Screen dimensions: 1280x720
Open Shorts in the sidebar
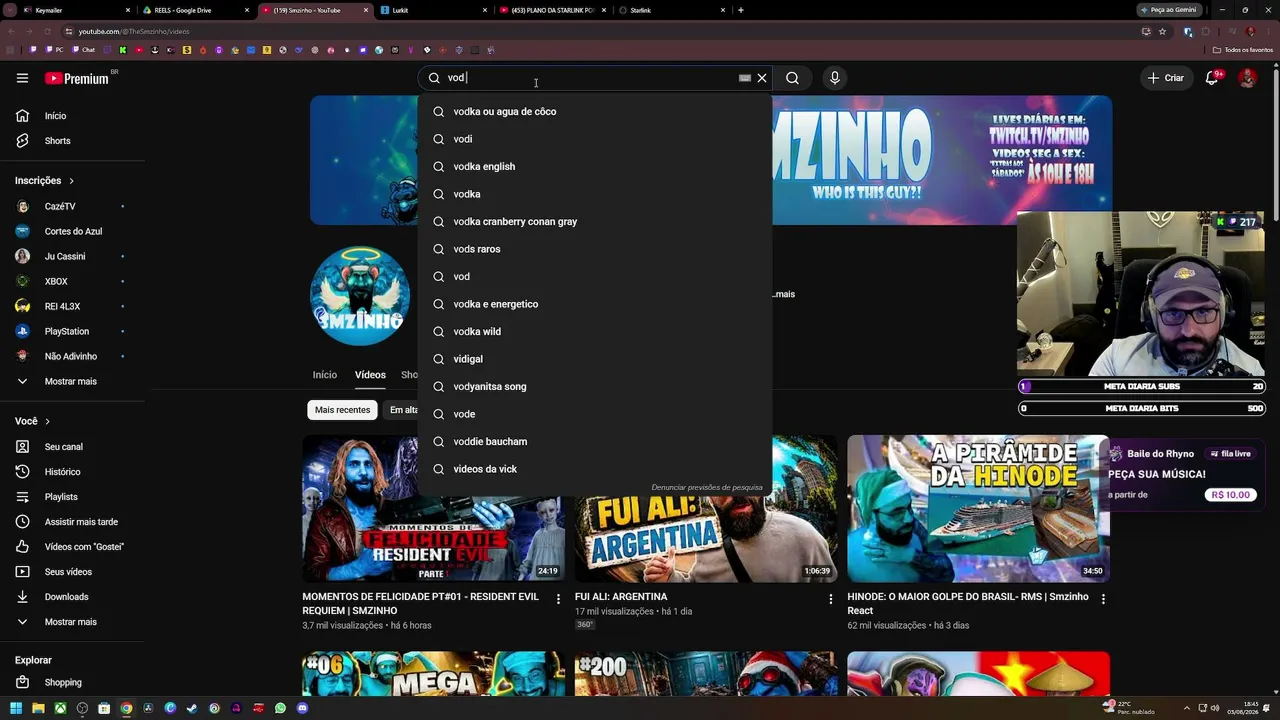pos(72,141)
